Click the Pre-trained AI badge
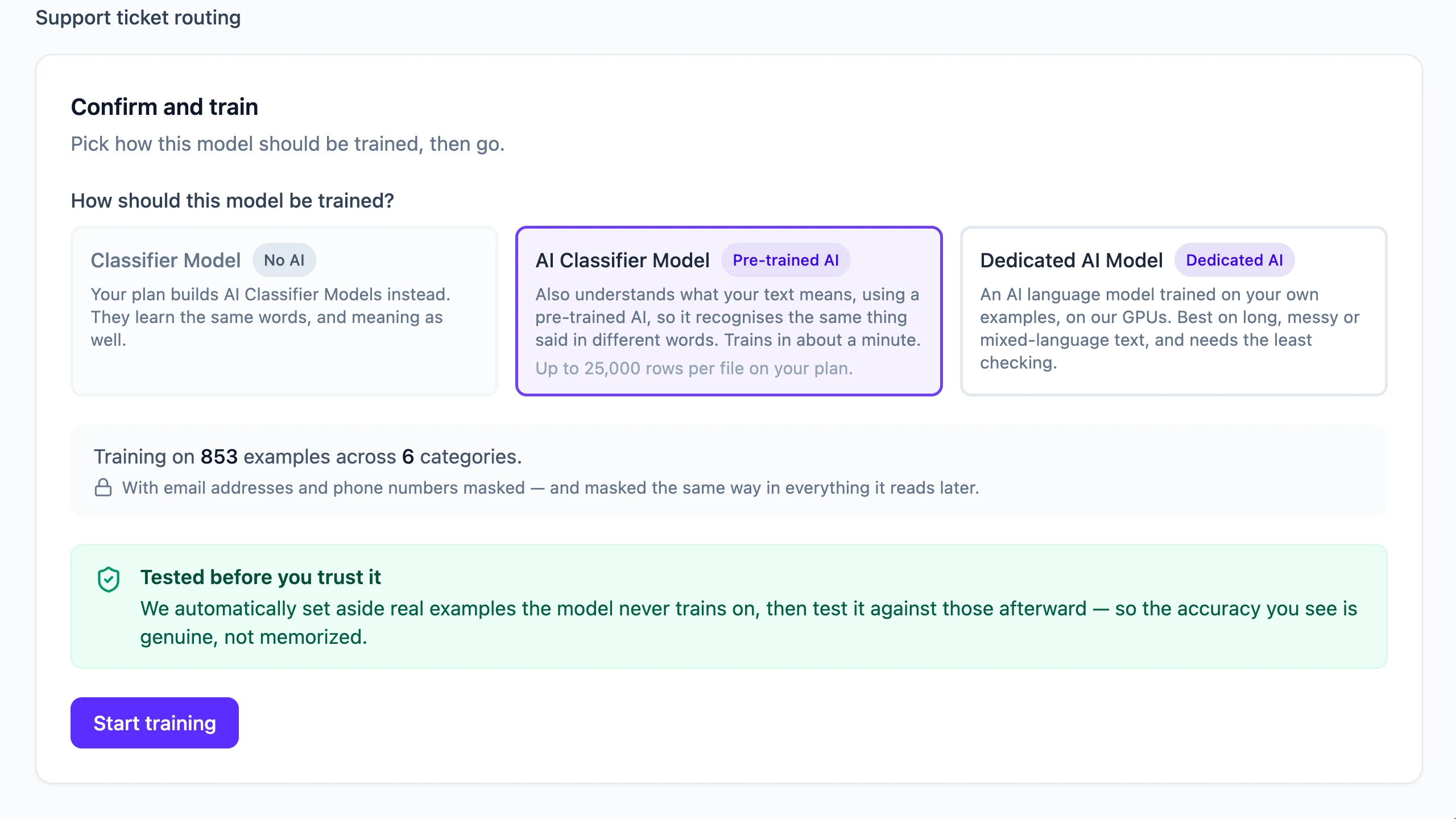 click(785, 260)
